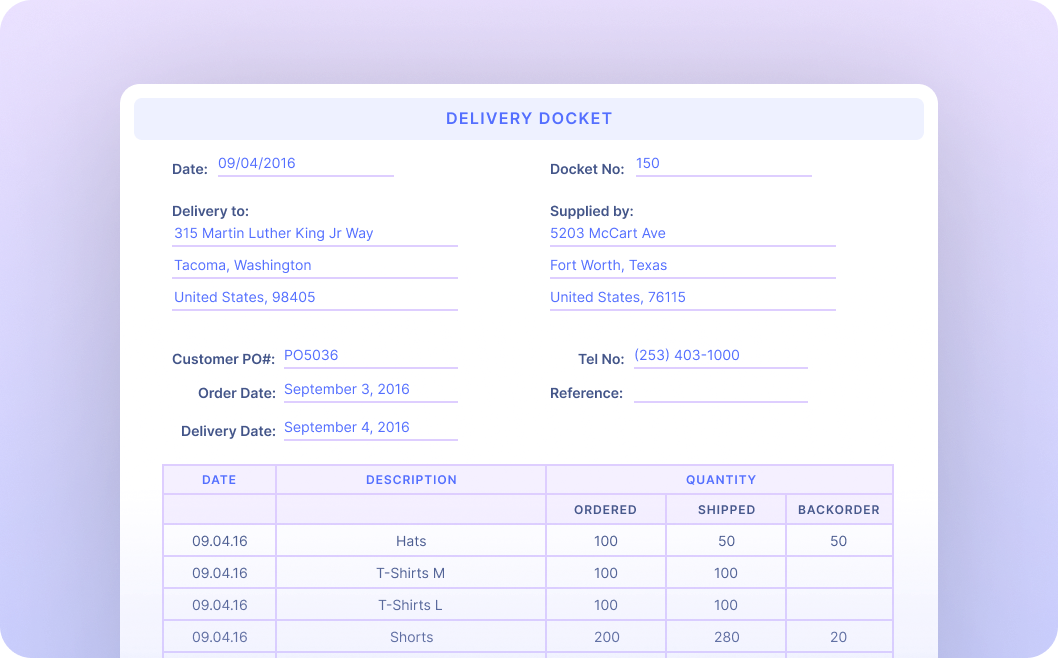Click the BACKORDER column header

pos(839,509)
